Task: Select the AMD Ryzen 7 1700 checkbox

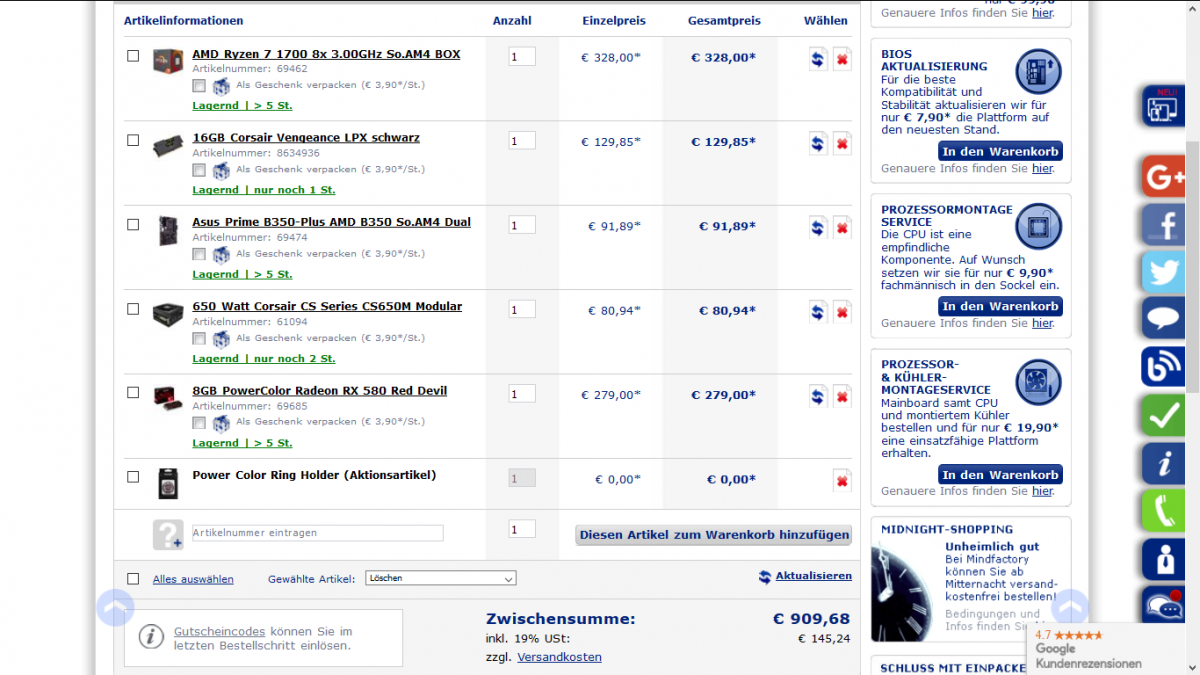Action: point(133,56)
